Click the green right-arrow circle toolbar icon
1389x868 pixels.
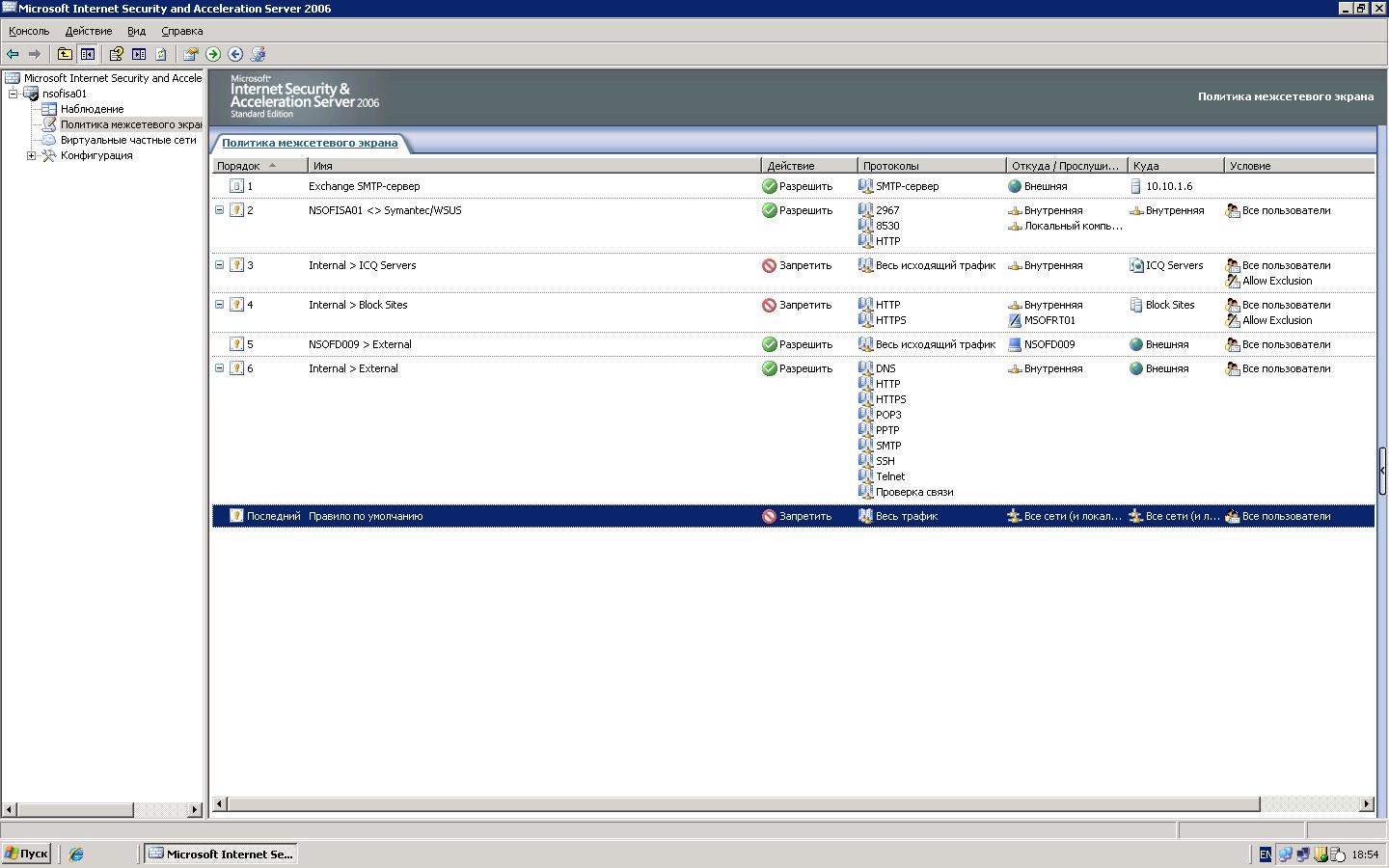click(213, 54)
